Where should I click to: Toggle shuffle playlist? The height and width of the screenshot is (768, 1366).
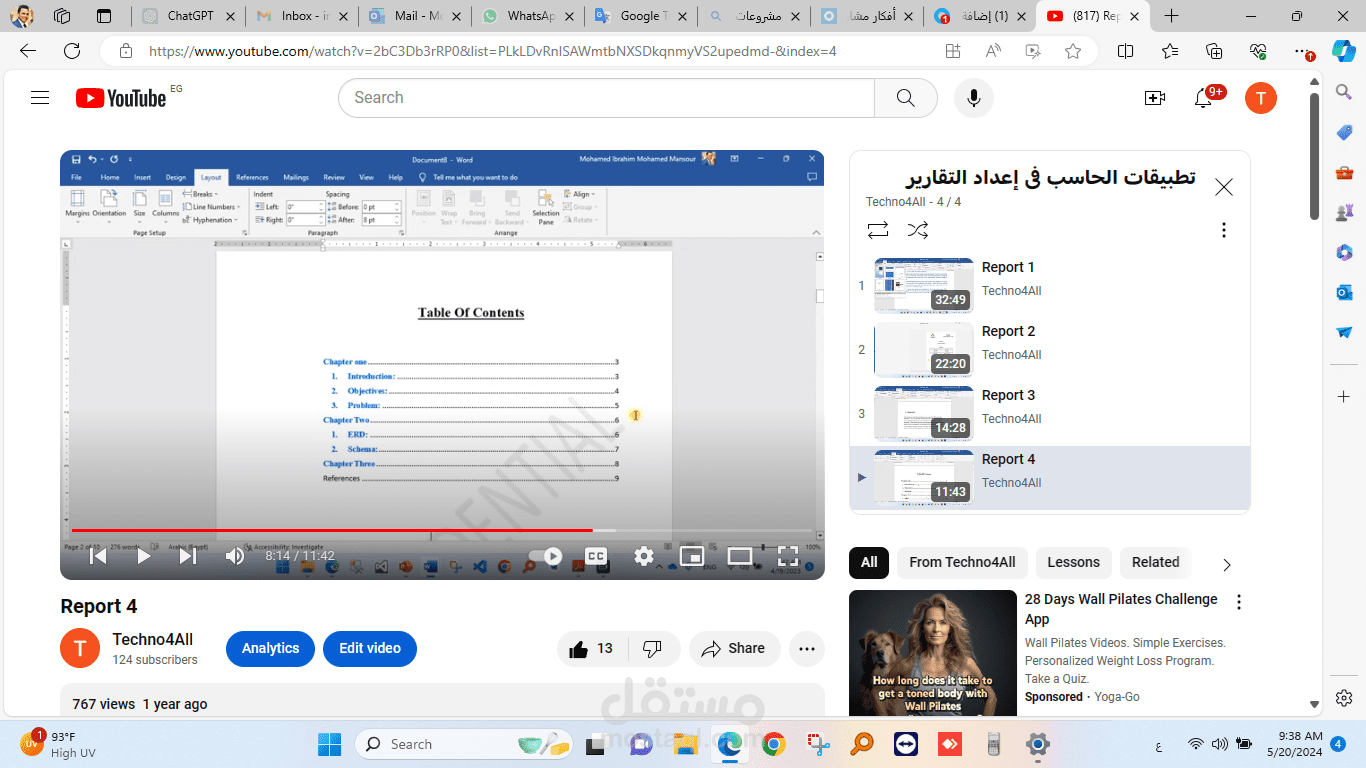coord(918,230)
